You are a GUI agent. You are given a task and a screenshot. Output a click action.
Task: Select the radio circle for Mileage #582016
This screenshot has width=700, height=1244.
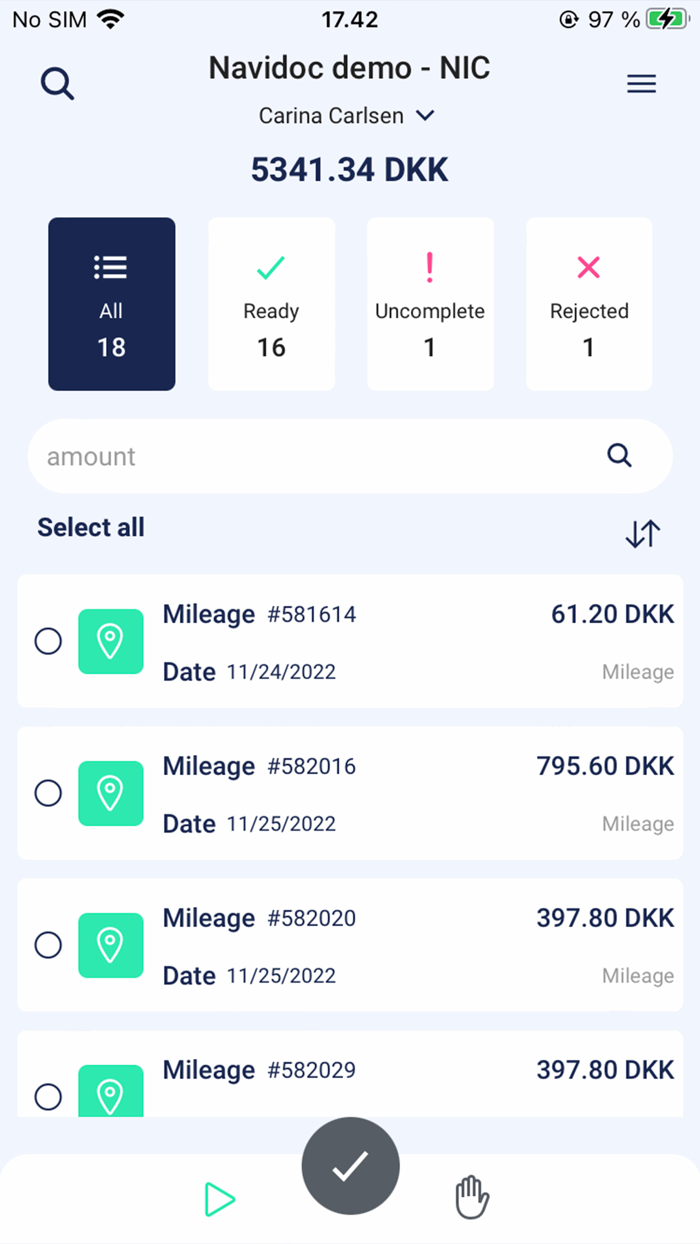(x=48, y=793)
